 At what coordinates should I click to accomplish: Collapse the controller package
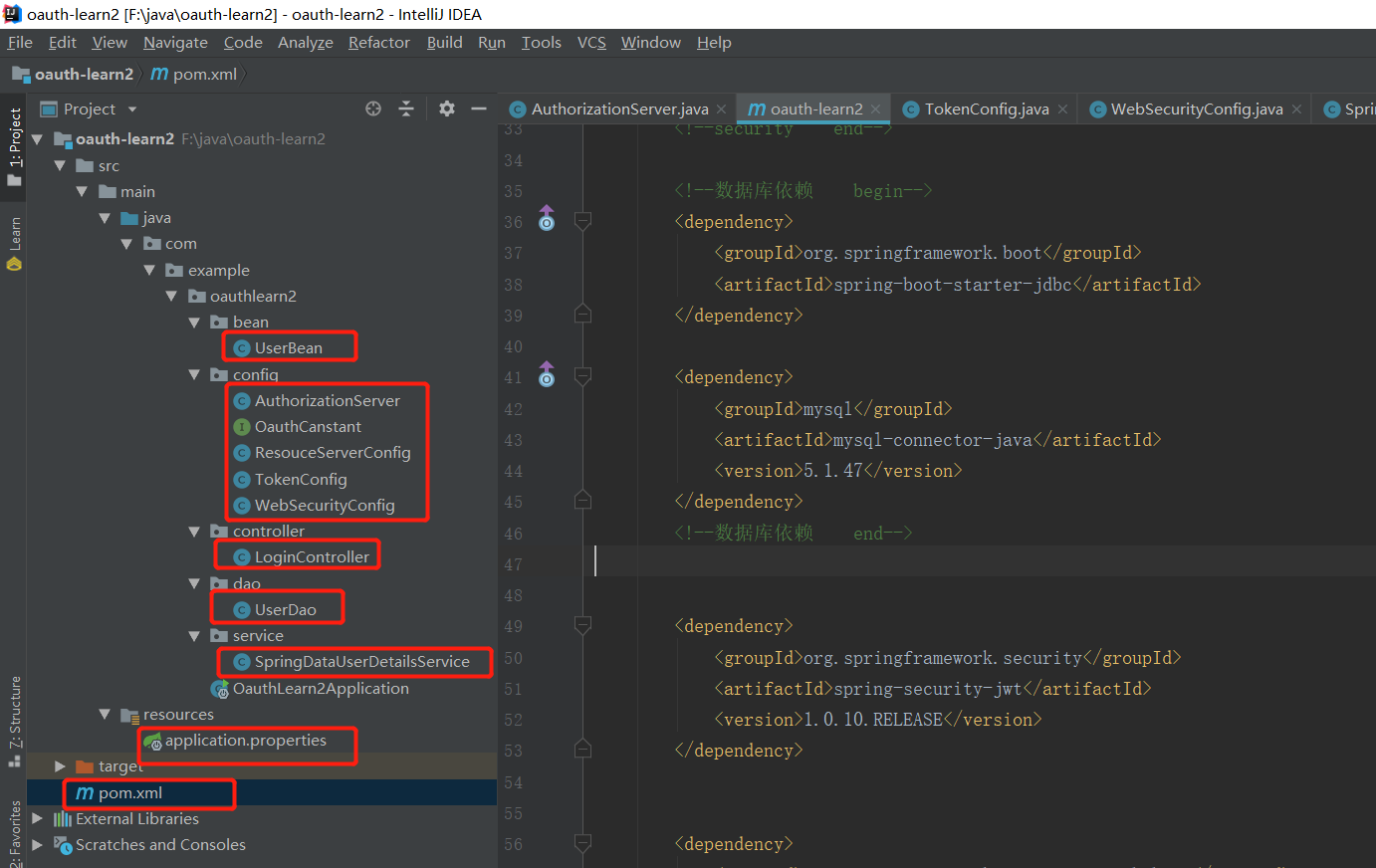pos(194,532)
